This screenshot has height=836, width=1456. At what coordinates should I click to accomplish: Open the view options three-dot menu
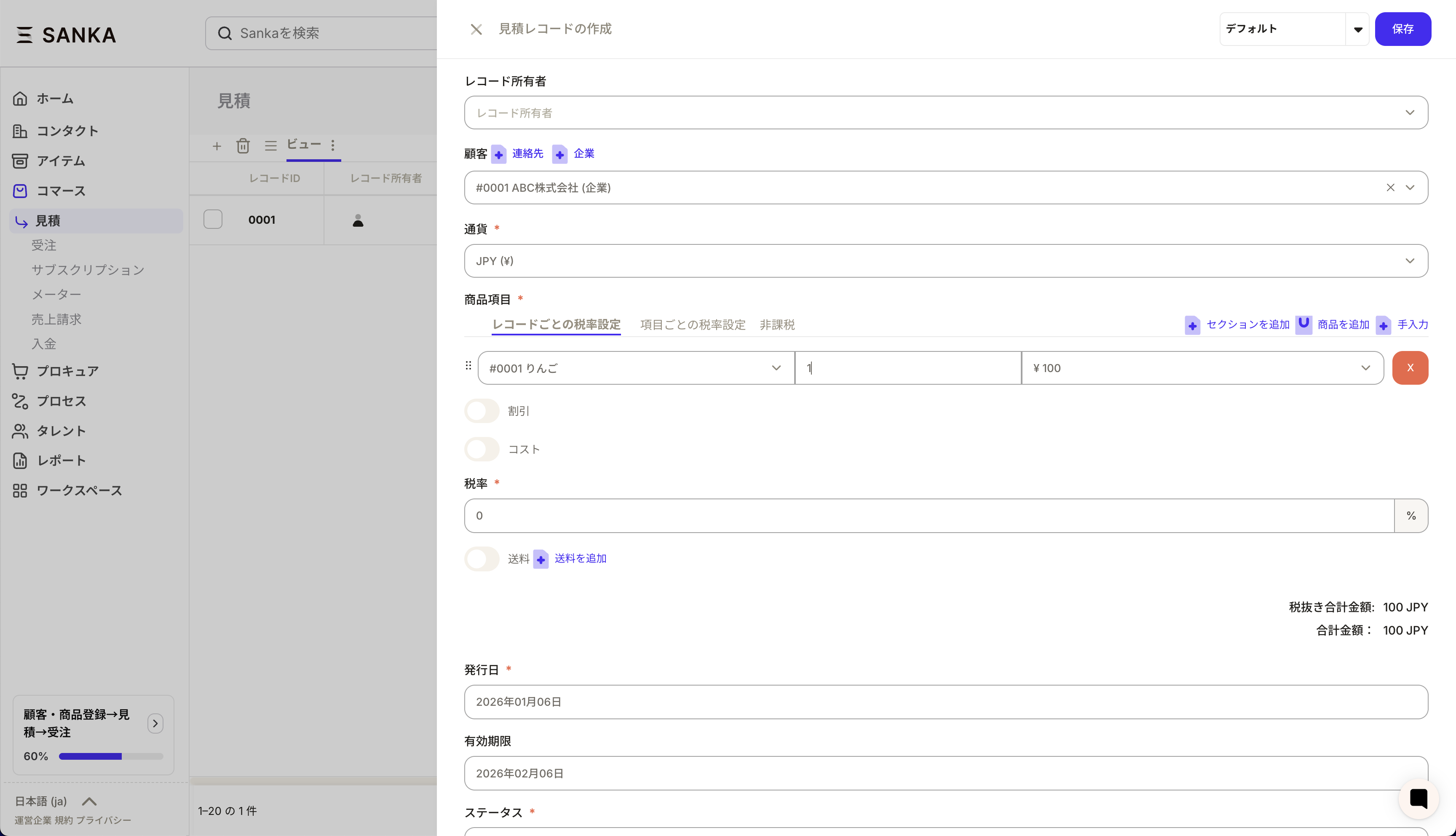coord(333,145)
